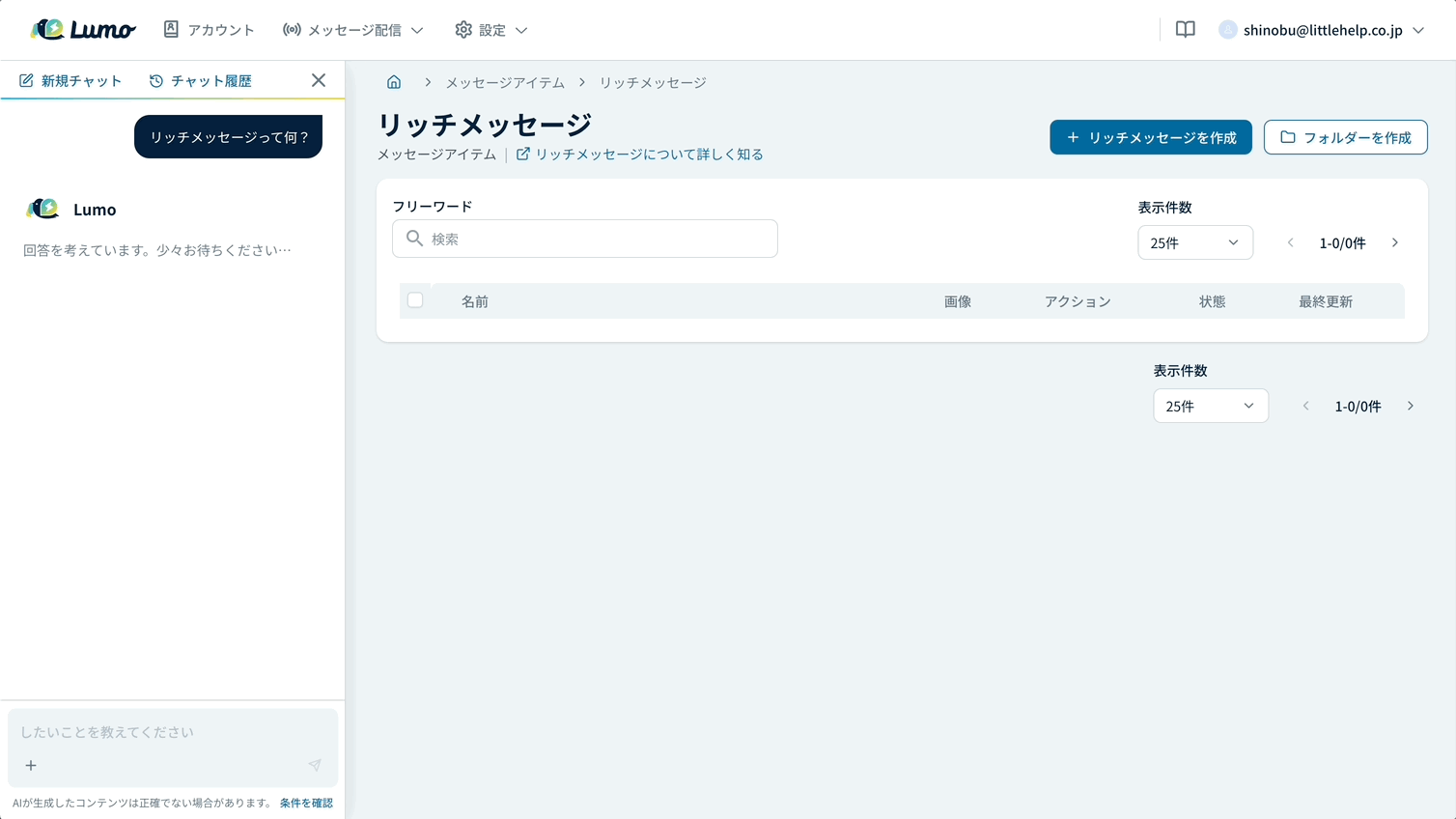The image size is (1456, 819).
Task: Click the リッチメッセージを作成 button
Action: [x=1151, y=137]
